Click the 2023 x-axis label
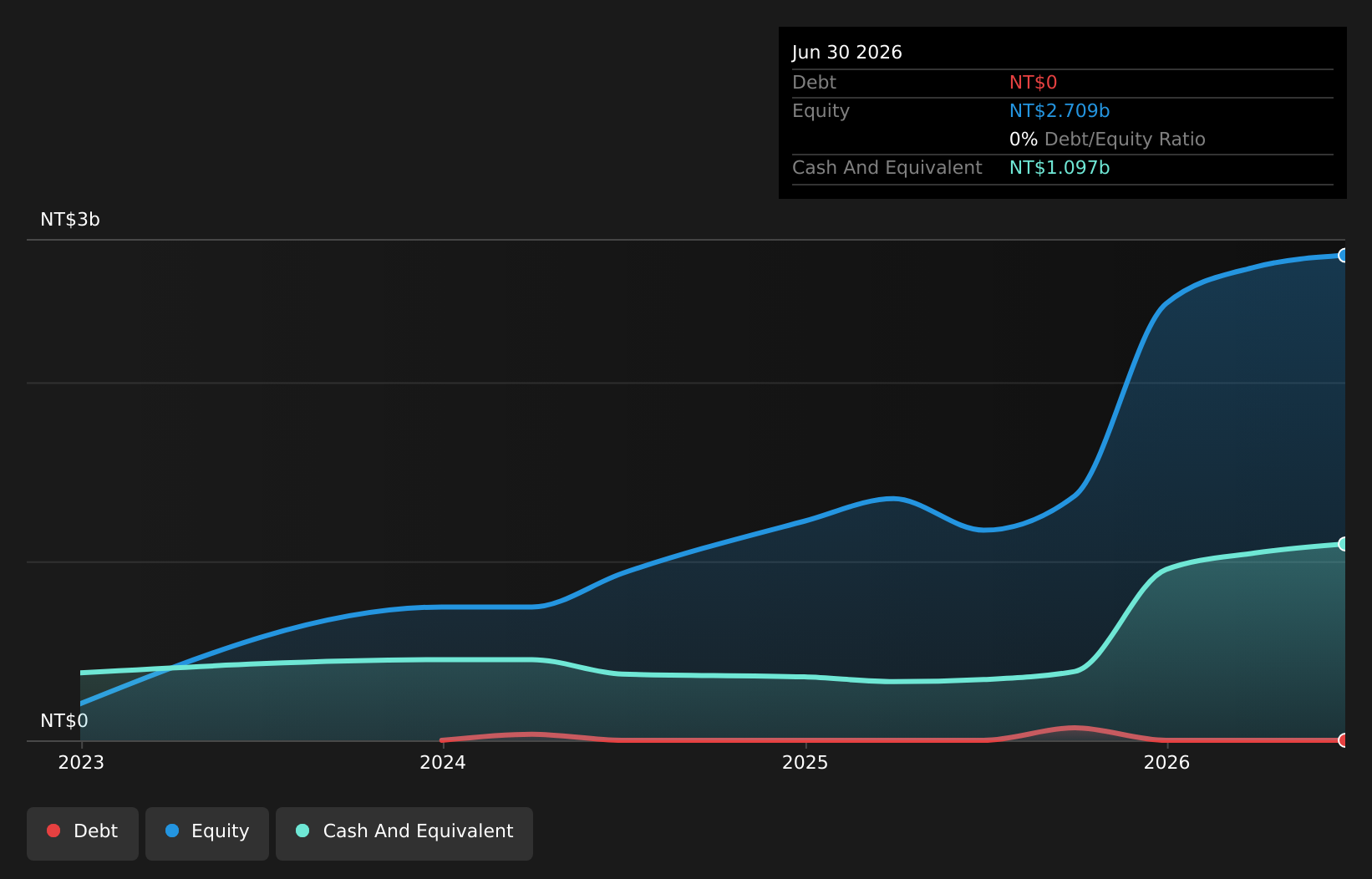 point(81,762)
